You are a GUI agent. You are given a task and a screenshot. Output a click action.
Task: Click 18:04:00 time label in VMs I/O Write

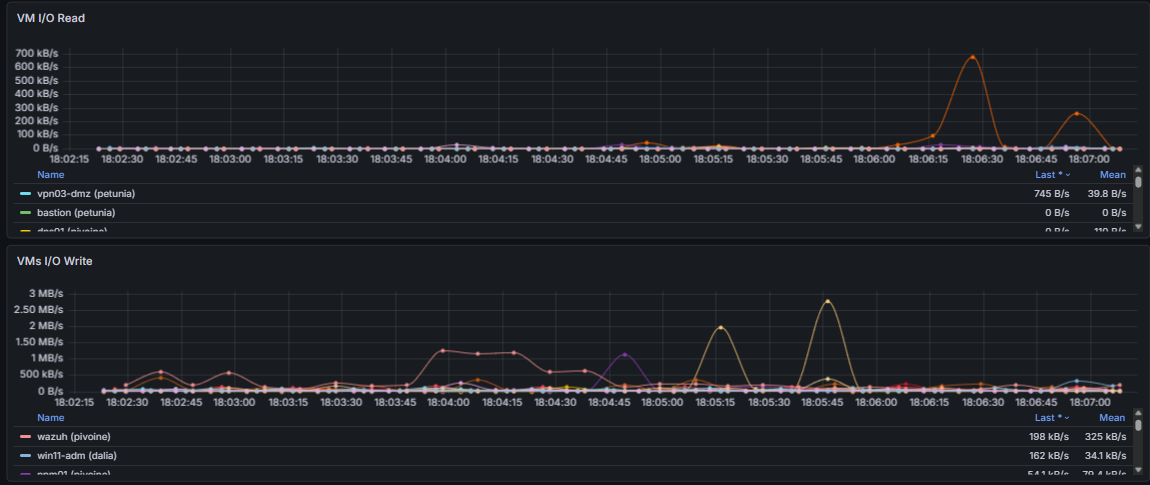449,402
